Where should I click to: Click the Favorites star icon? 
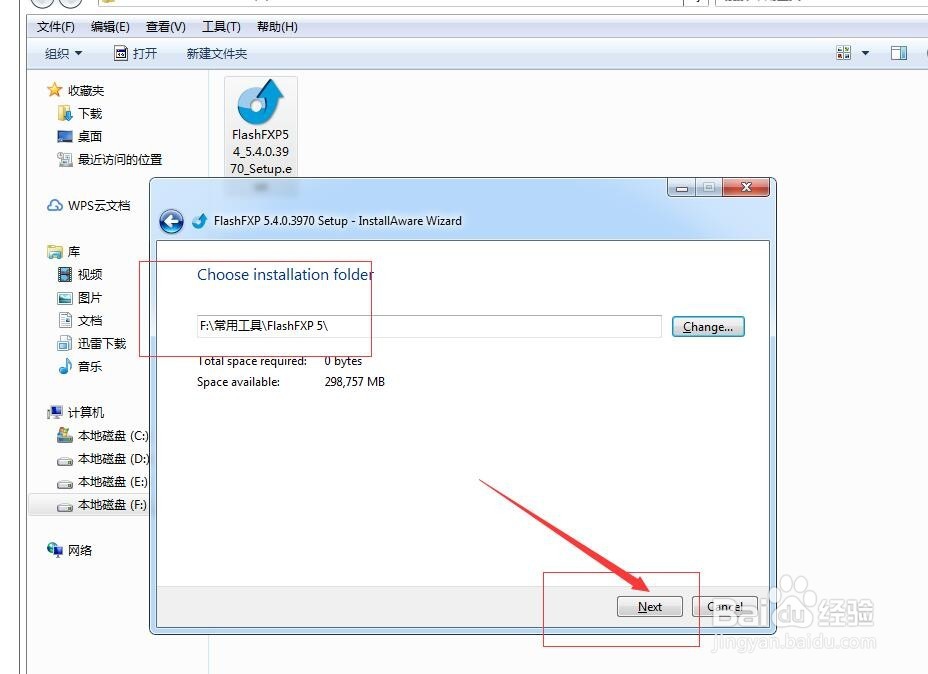pyautogui.click(x=54, y=90)
